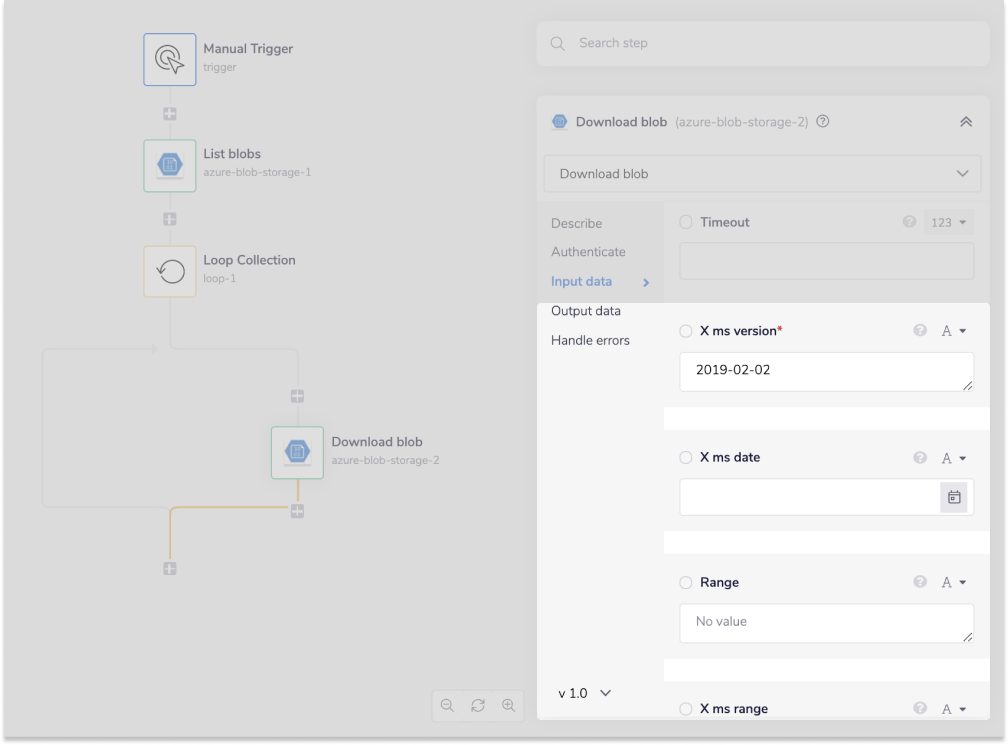Open the Authenticate section
Viewport: 1008px width, 745px height.
[587, 252]
